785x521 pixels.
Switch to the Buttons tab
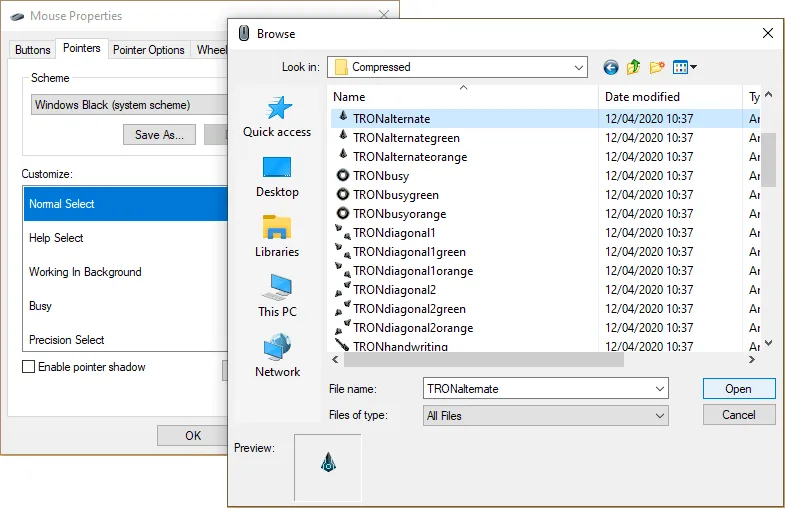click(x=33, y=50)
